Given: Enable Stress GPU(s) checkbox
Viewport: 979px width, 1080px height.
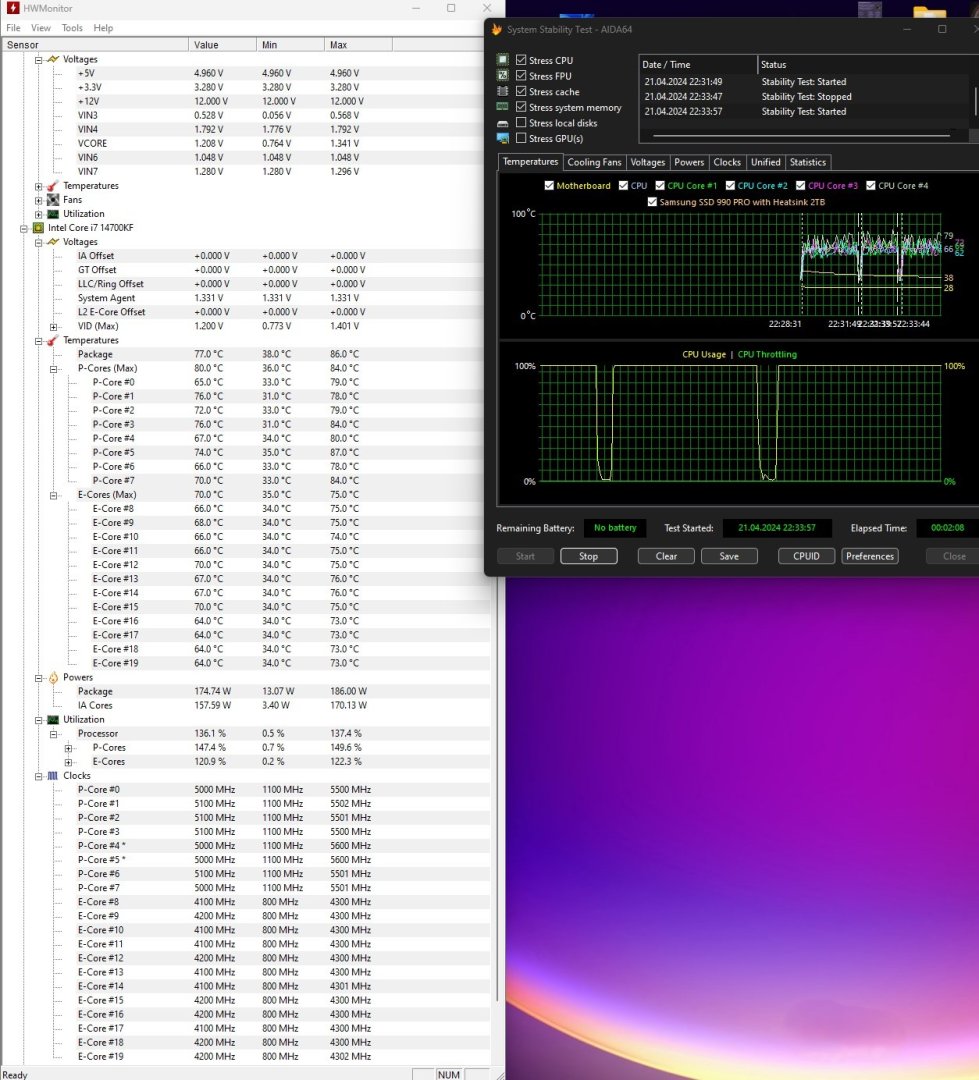Looking at the screenshot, I should 522,138.
